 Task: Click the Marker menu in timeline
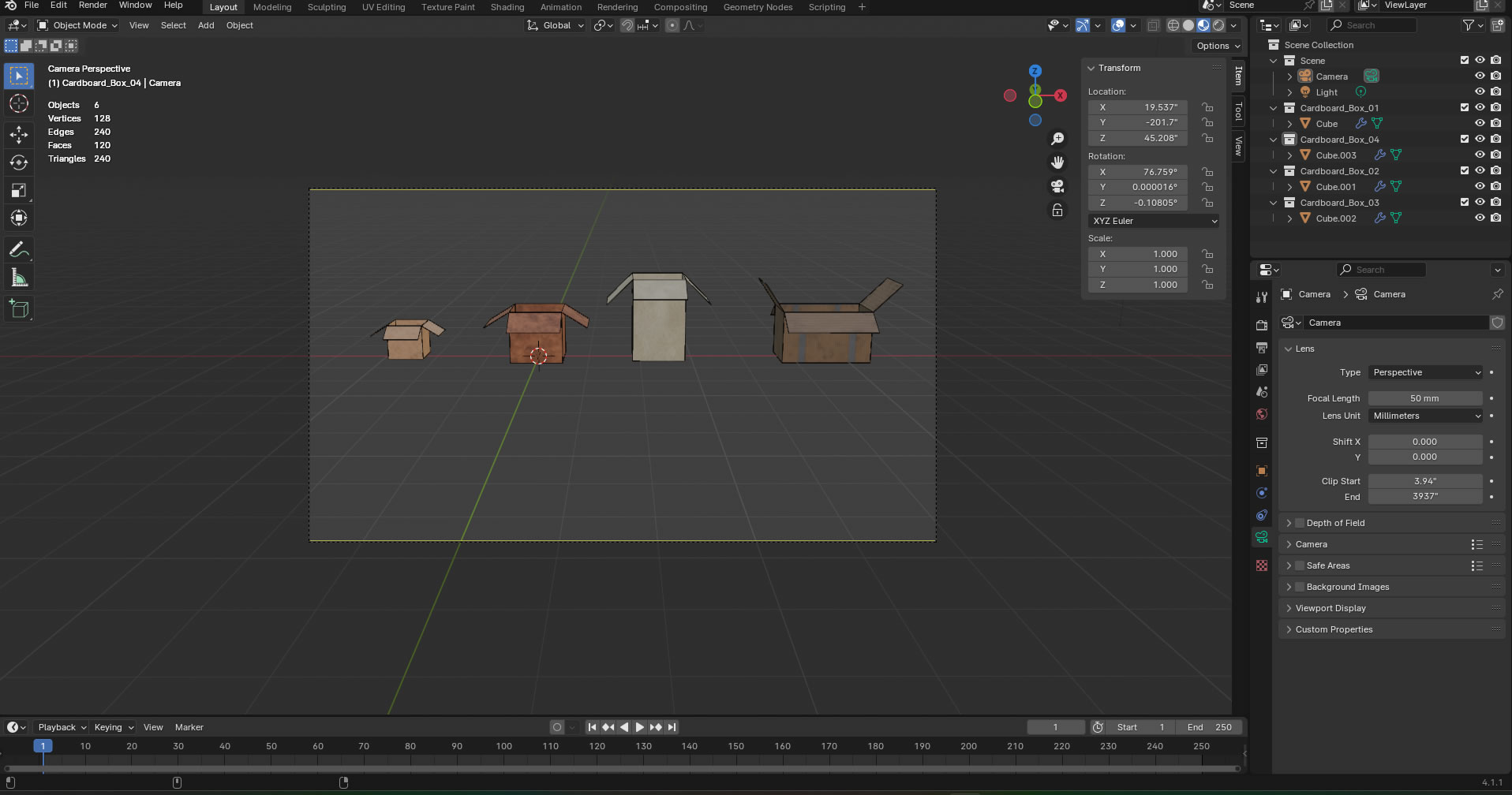pos(189,727)
